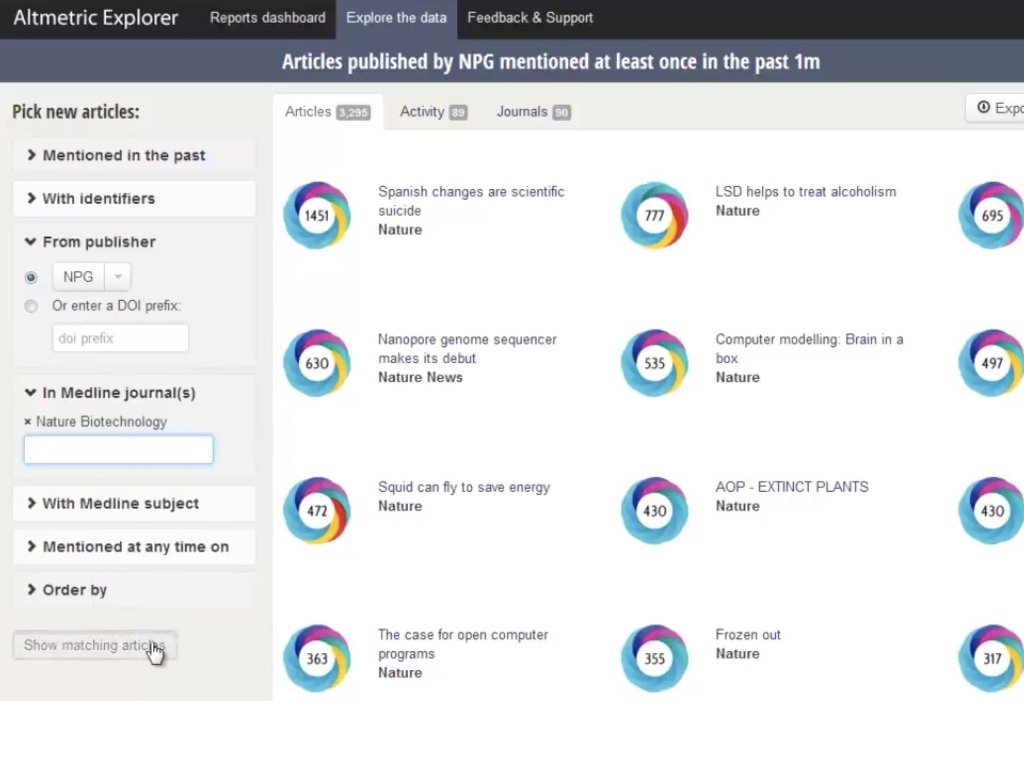The height and width of the screenshot is (768, 1024).
Task: Click the 535 Altmetric score badge
Action: [654, 363]
